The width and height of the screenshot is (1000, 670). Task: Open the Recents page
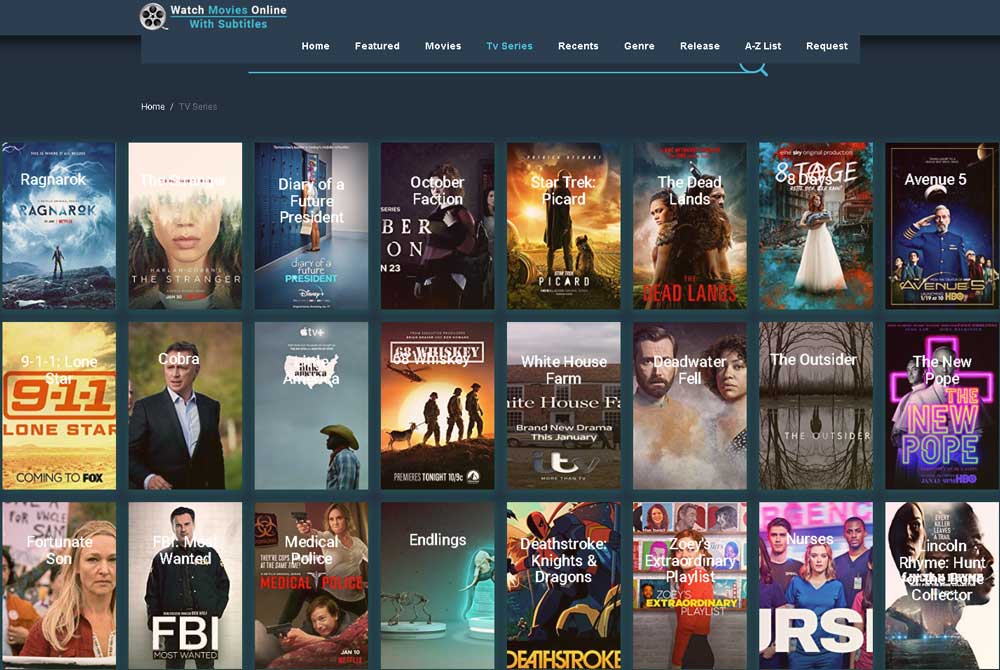coord(578,46)
